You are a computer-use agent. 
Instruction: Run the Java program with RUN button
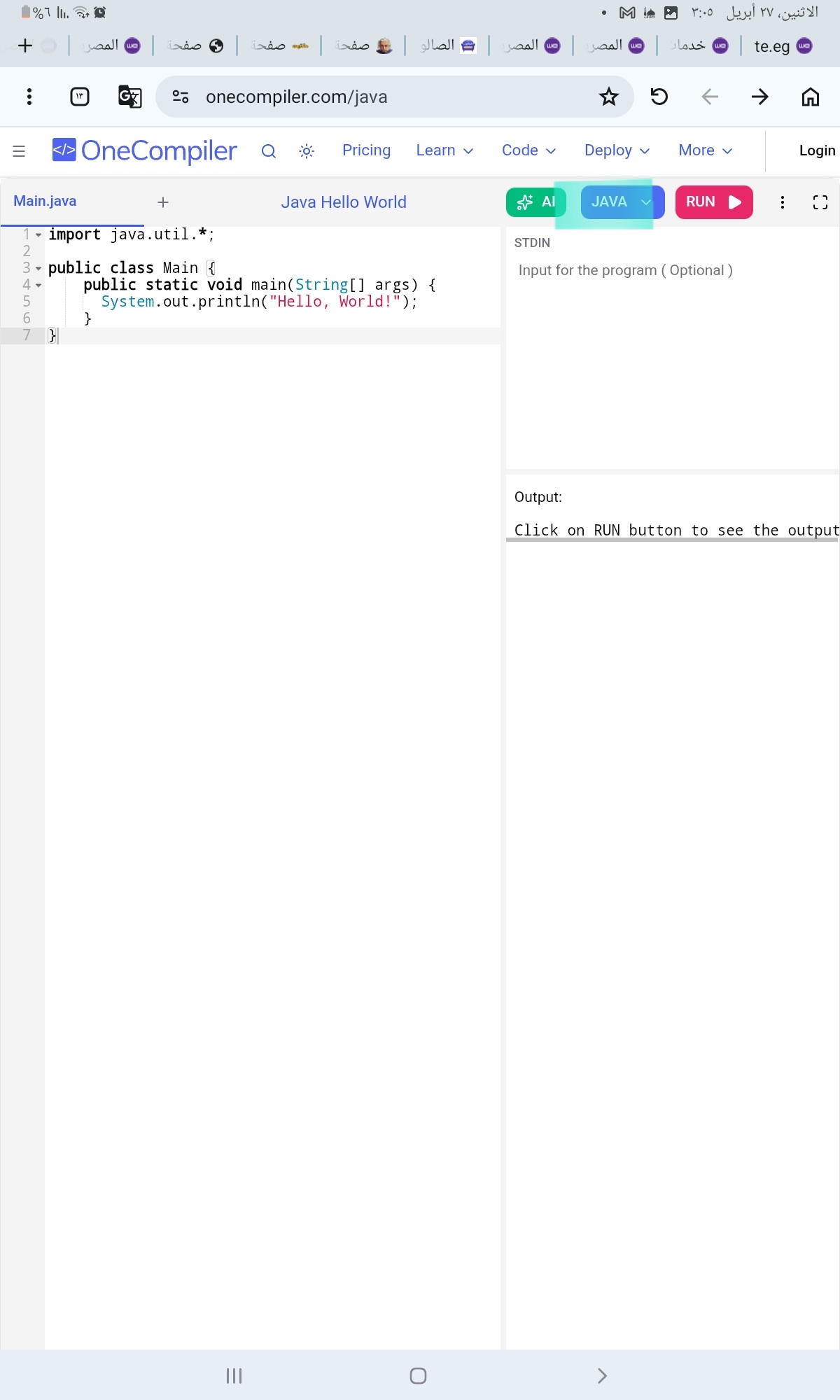coord(714,202)
